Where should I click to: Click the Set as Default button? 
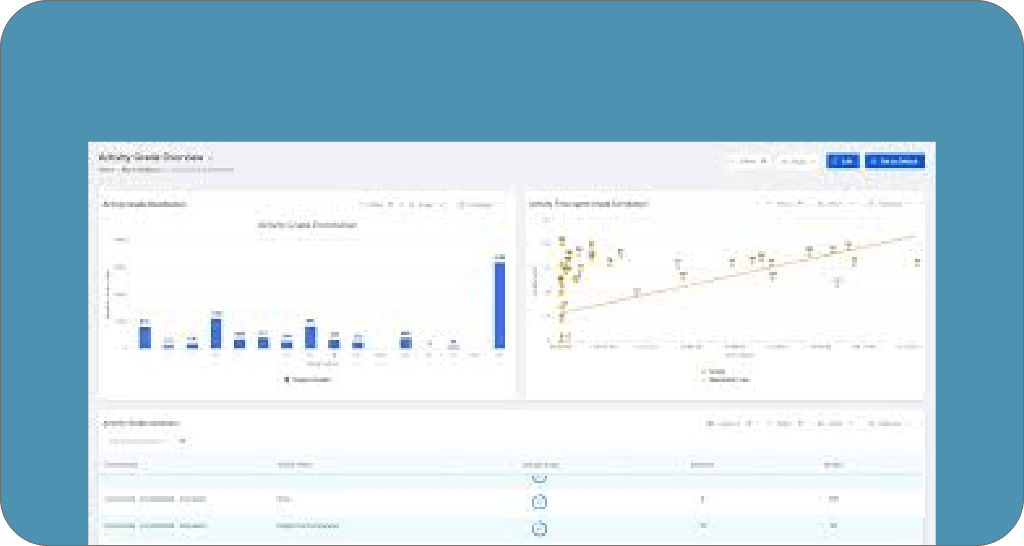tap(894, 160)
